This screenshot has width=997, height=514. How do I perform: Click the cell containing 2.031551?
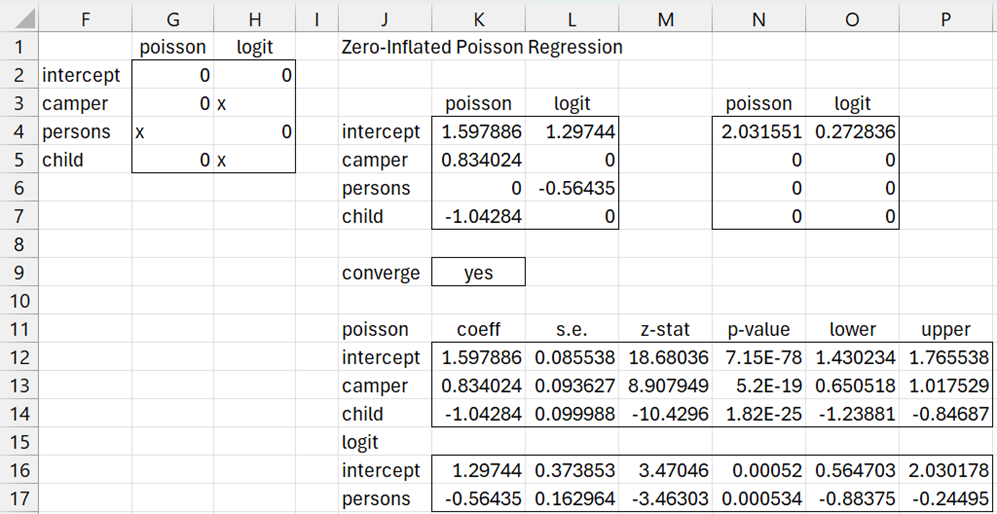(x=757, y=132)
